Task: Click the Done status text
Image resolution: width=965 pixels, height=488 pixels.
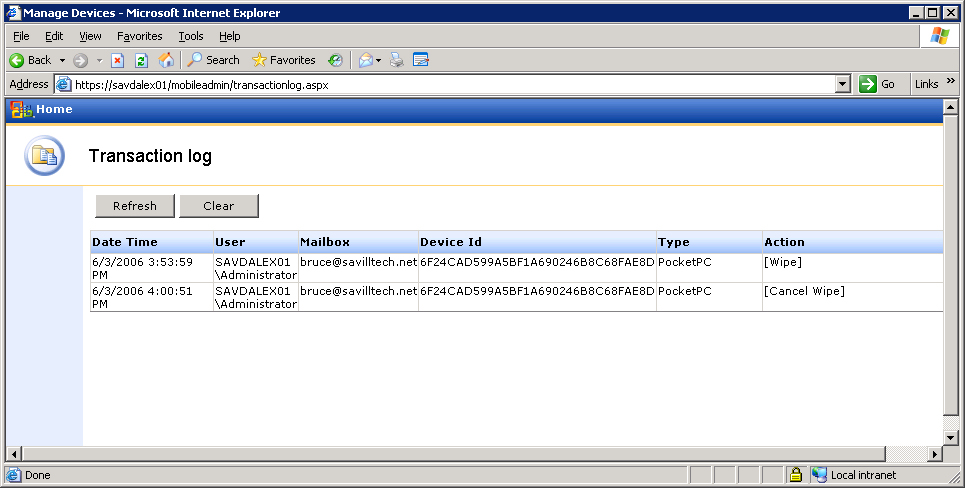Action: tap(38, 475)
